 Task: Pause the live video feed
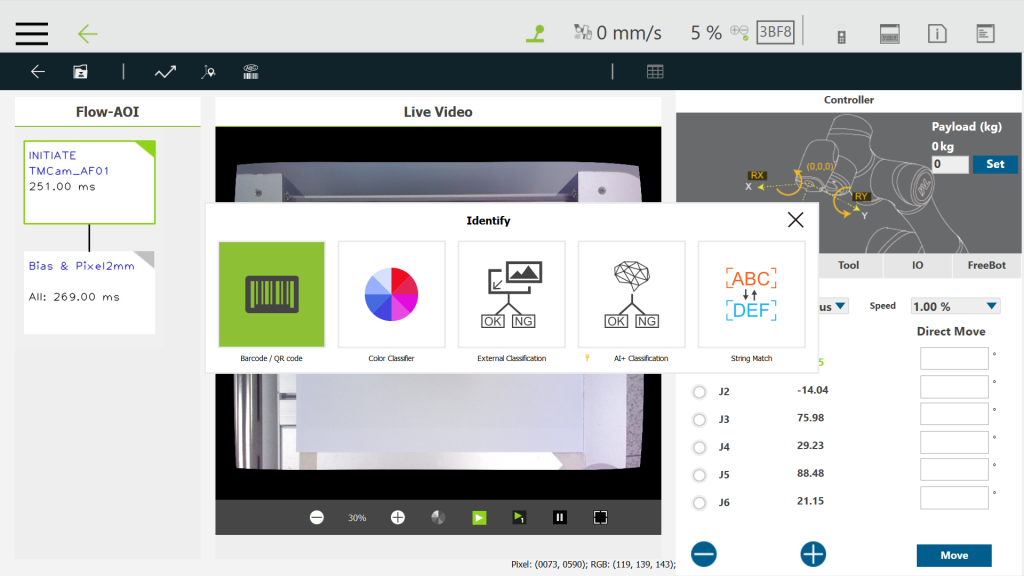tap(560, 517)
